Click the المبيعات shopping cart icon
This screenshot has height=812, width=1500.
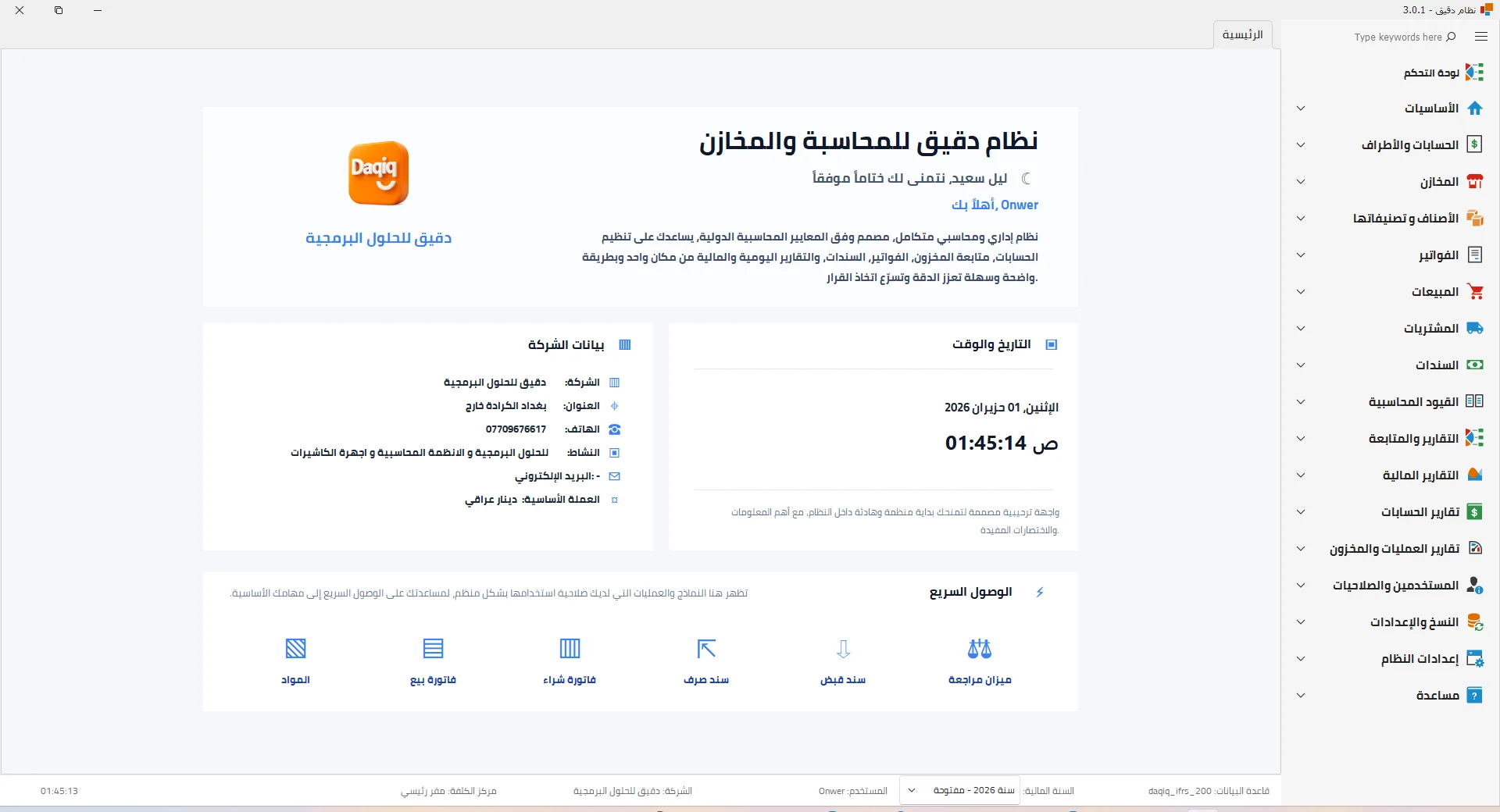(x=1474, y=292)
